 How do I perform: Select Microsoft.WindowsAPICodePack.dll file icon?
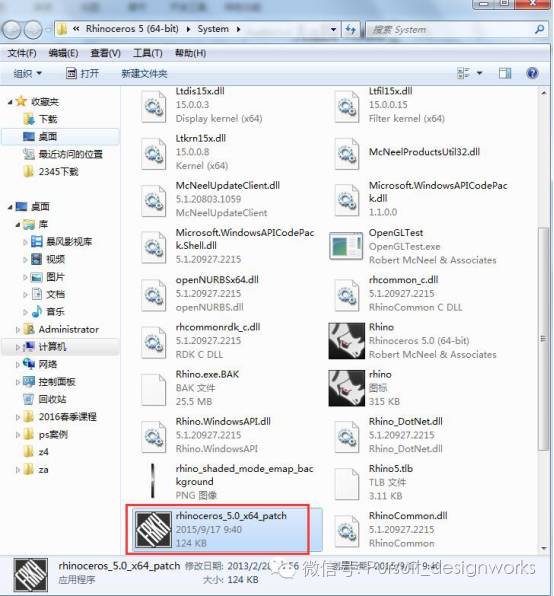pos(347,201)
